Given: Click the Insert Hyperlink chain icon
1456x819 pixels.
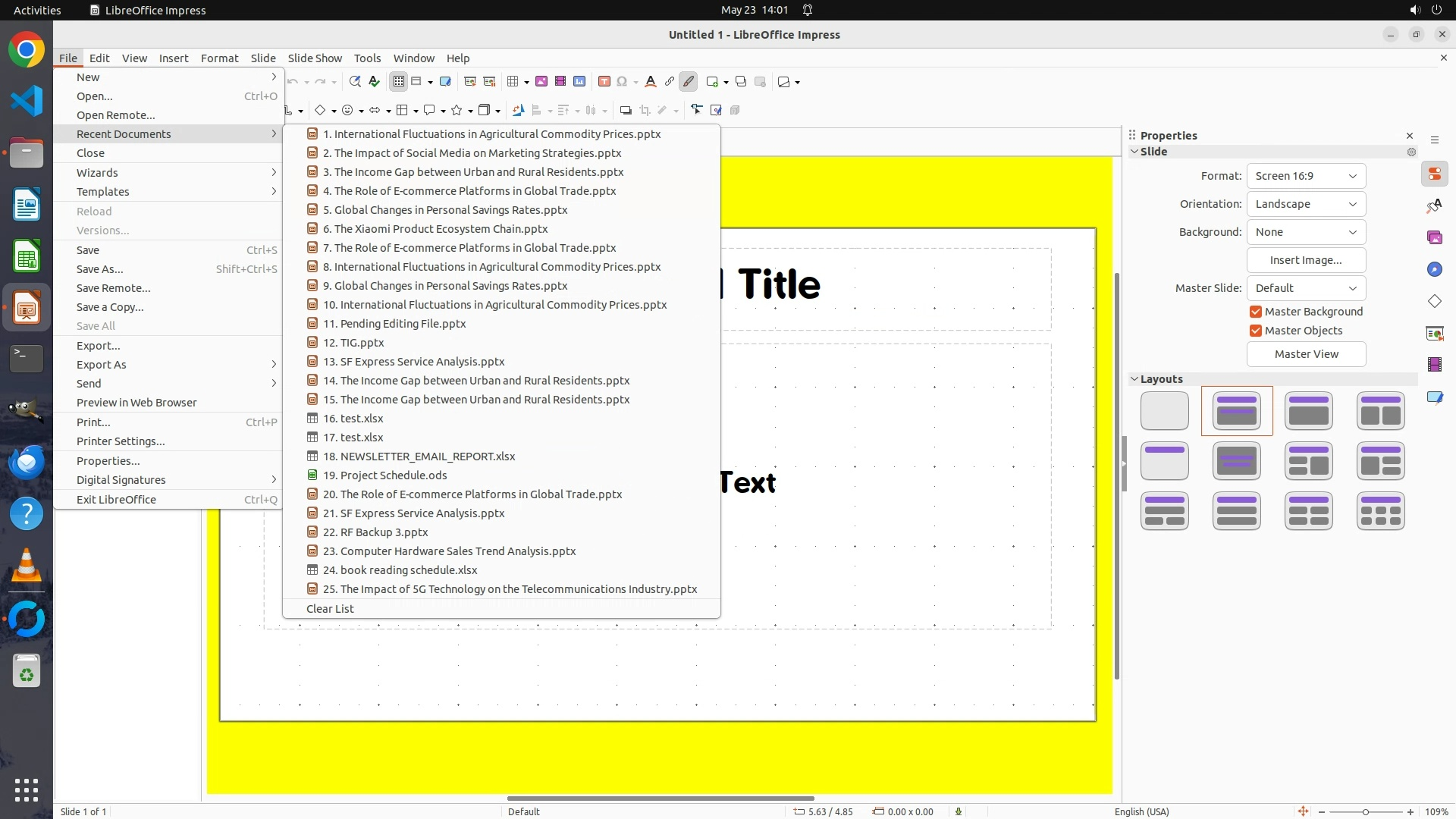Looking at the screenshot, I should 669,82.
